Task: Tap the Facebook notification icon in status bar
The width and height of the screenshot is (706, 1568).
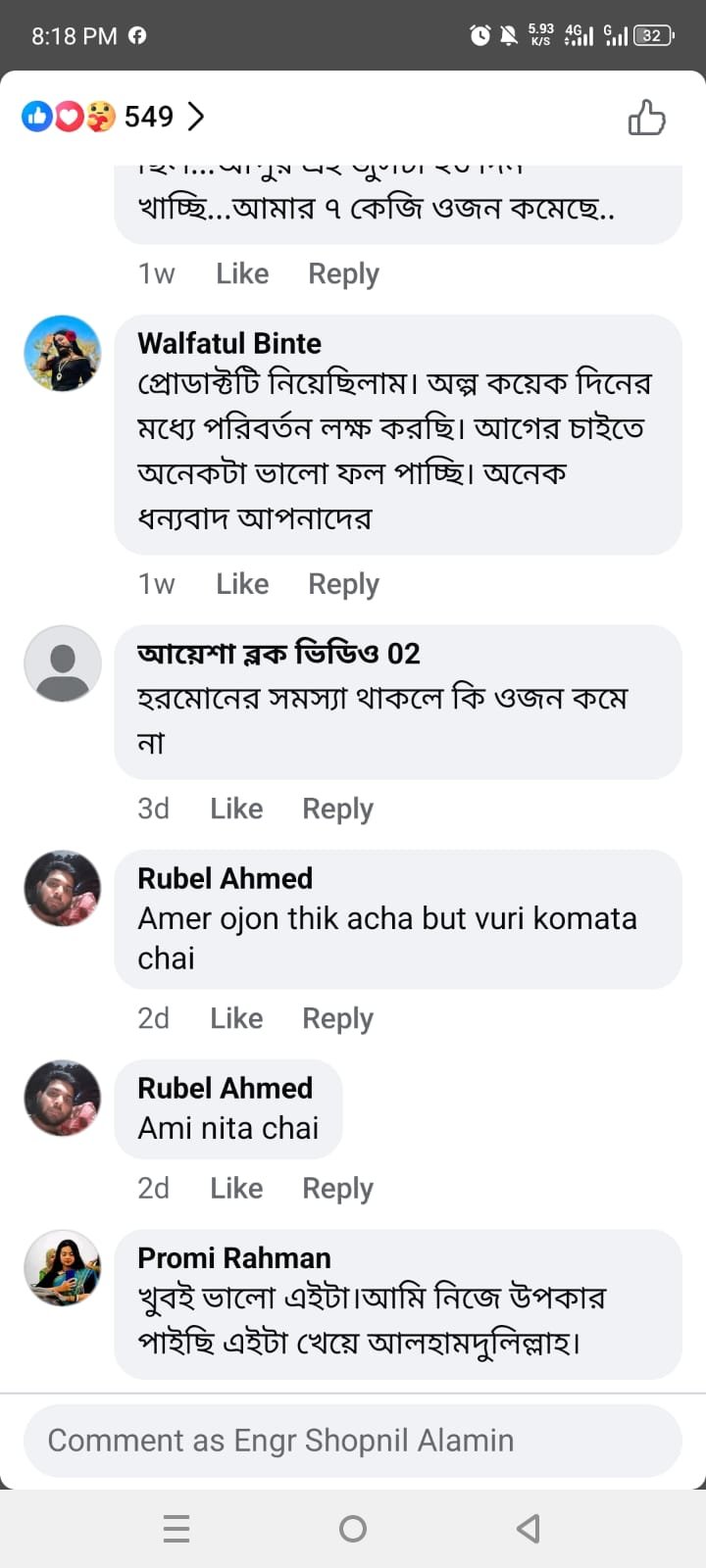Action: point(137,35)
